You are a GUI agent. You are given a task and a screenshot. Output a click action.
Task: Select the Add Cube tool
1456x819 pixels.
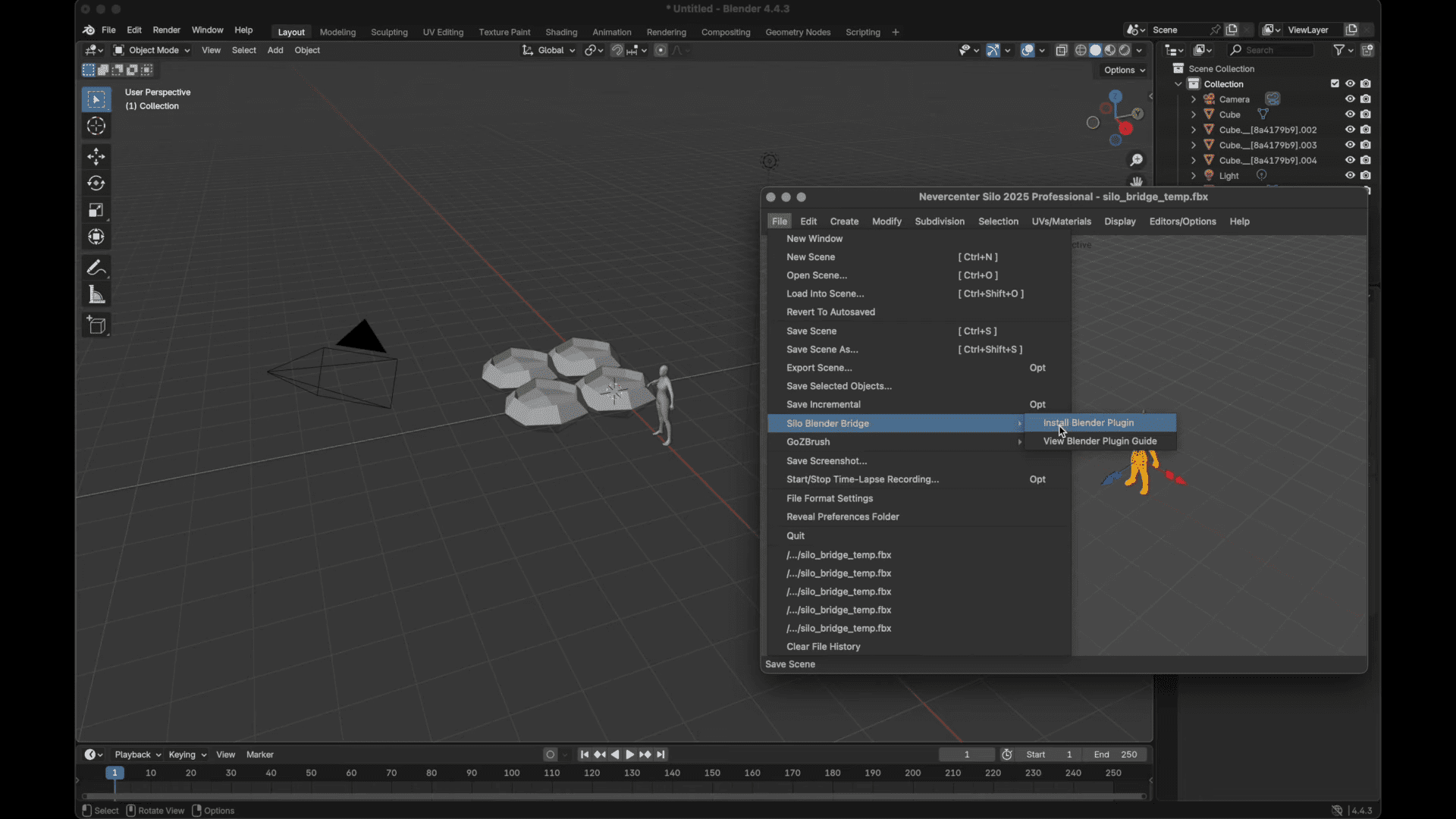point(96,325)
